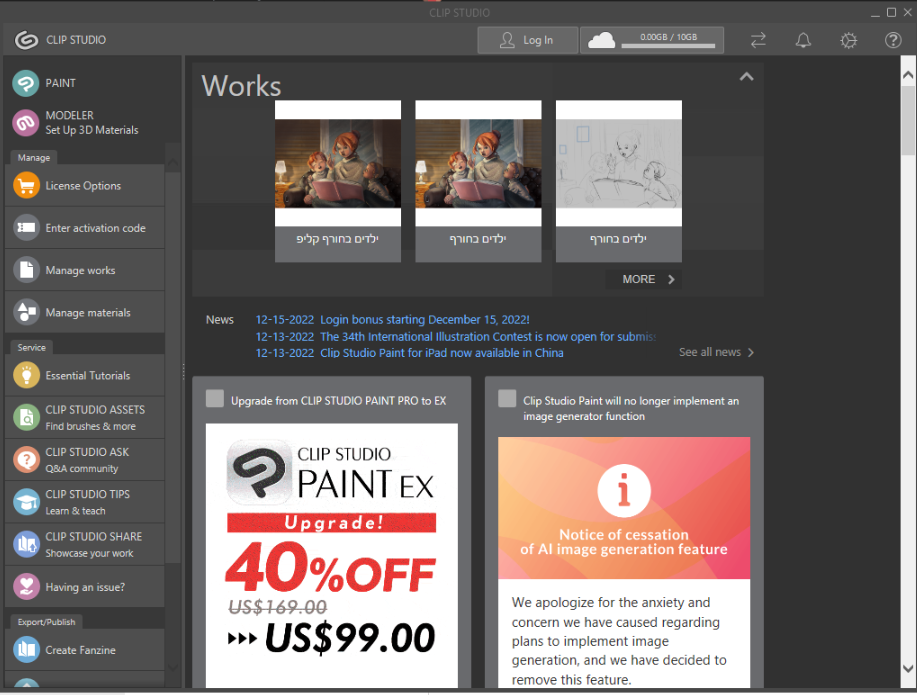
Task: Open the PAINT application icon
Action: [26, 83]
